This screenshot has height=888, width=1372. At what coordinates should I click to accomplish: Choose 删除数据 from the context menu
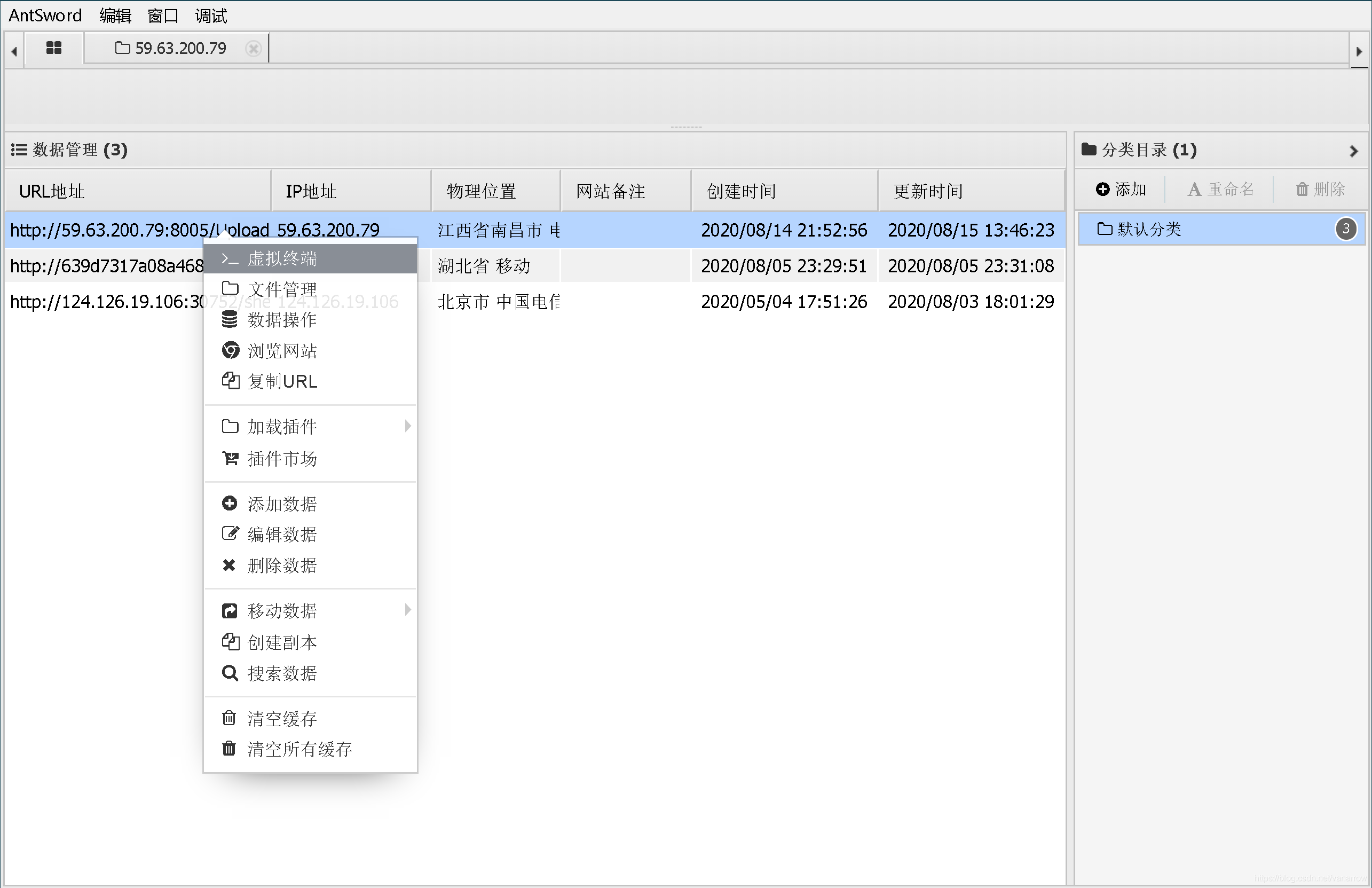coord(310,565)
